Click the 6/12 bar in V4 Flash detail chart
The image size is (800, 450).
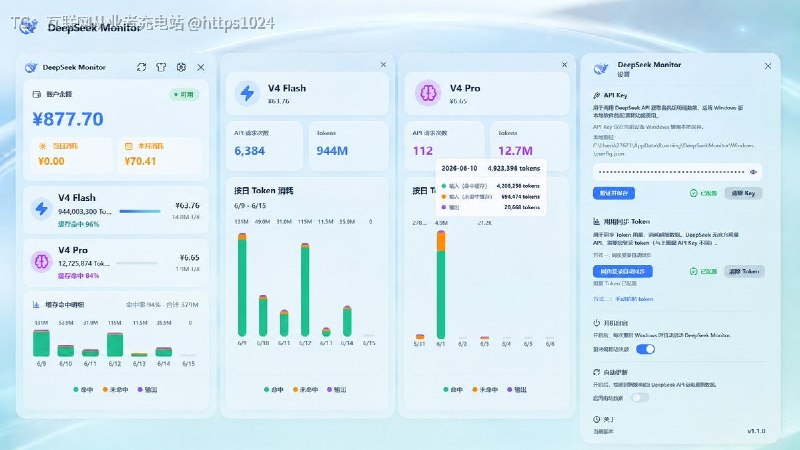(x=305, y=289)
